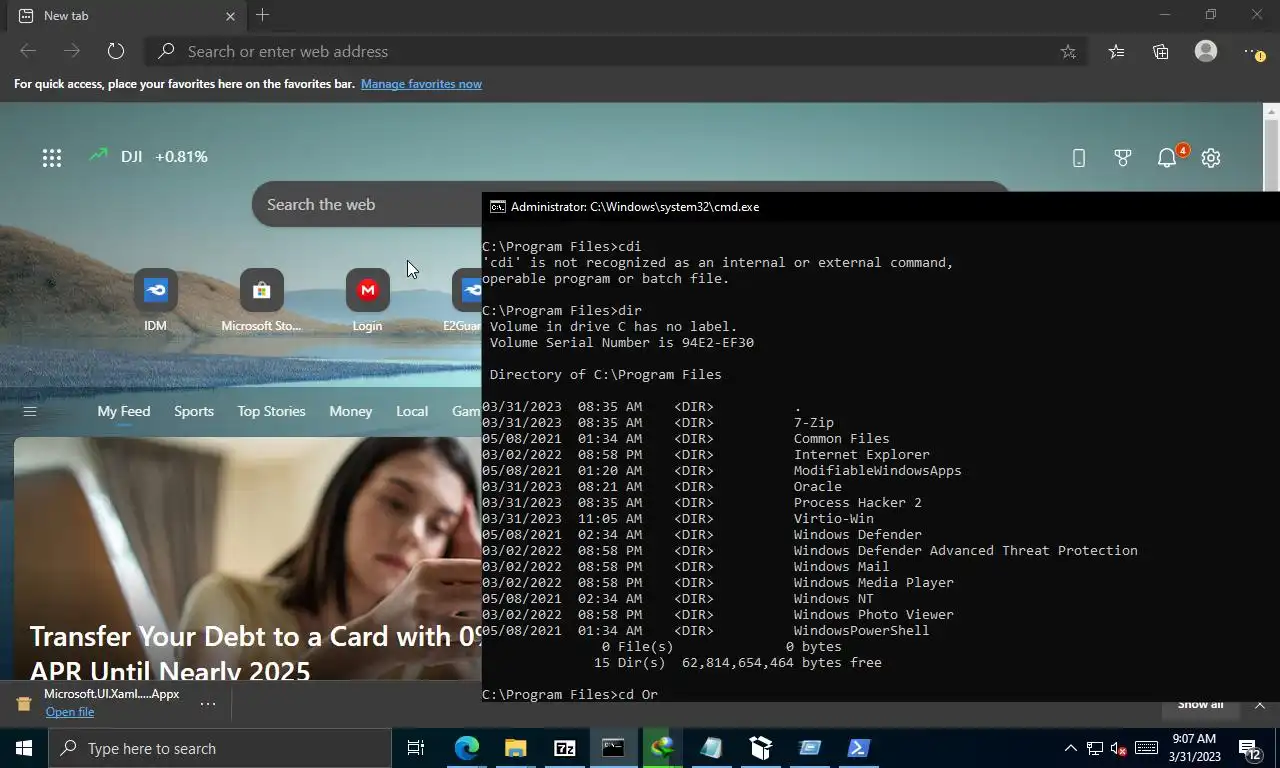
Task: Open 7-Zip from the taskbar
Action: (x=564, y=748)
